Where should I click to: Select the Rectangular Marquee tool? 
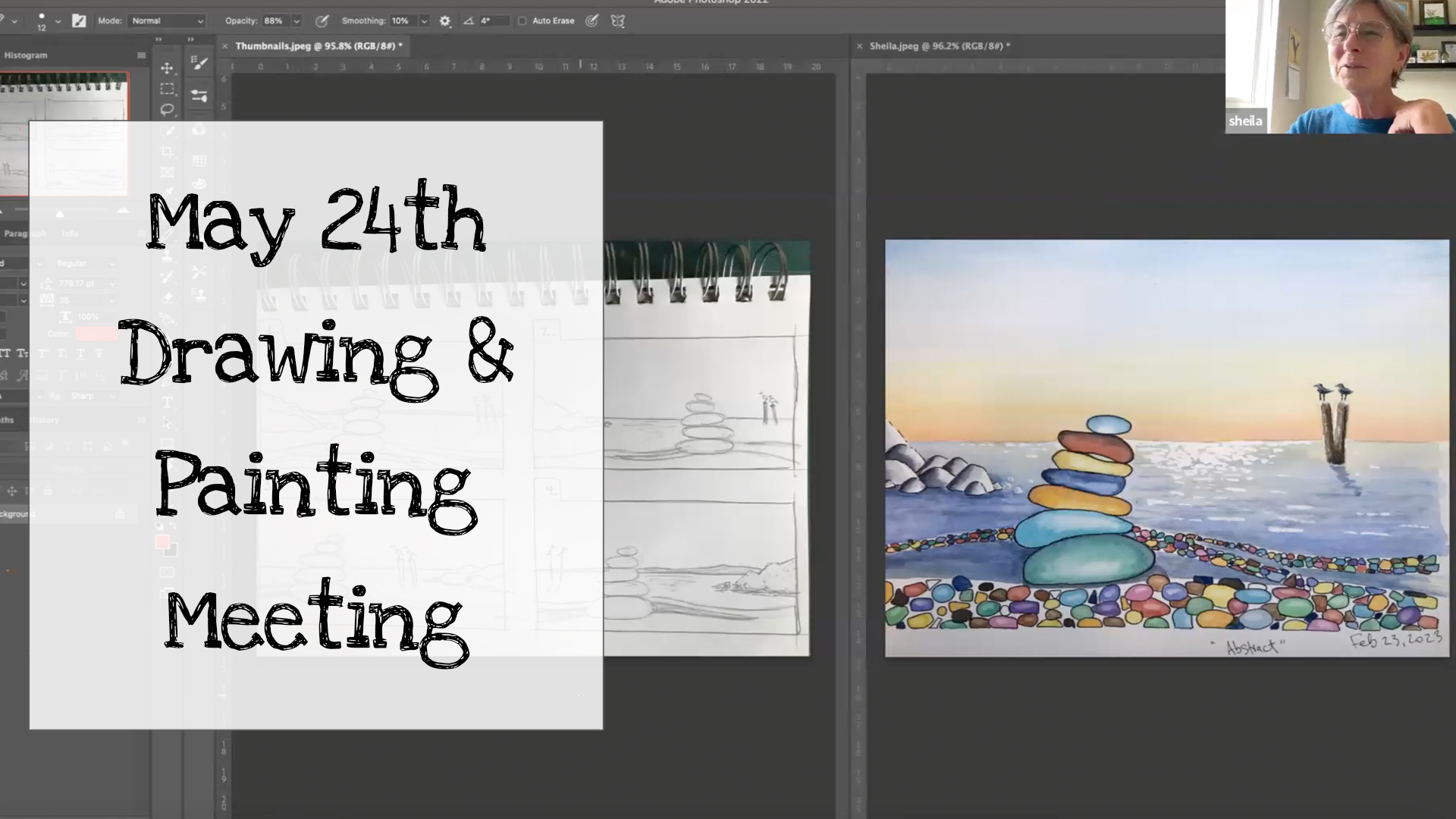[x=167, y=89]
